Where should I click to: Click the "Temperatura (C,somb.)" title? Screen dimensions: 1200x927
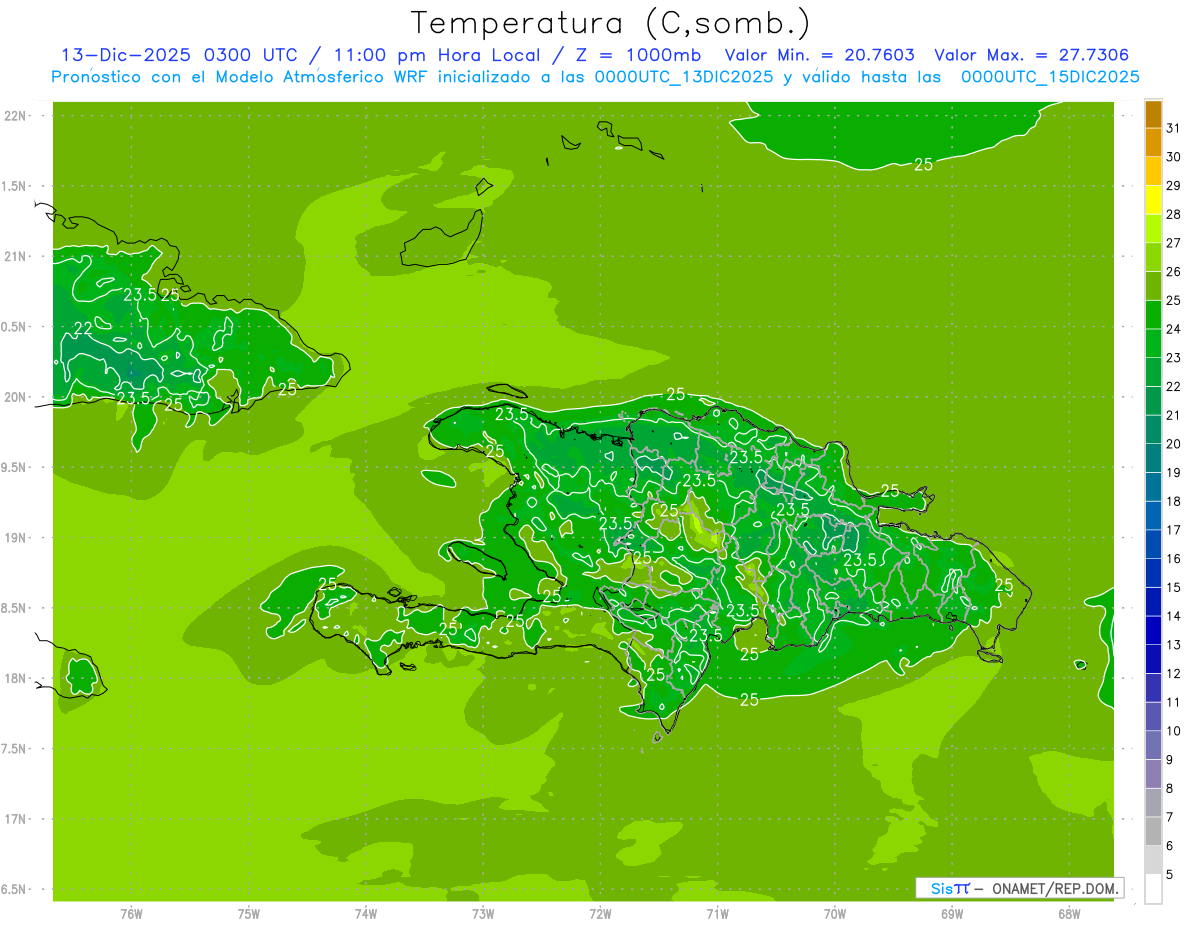[x=611, y=23]
